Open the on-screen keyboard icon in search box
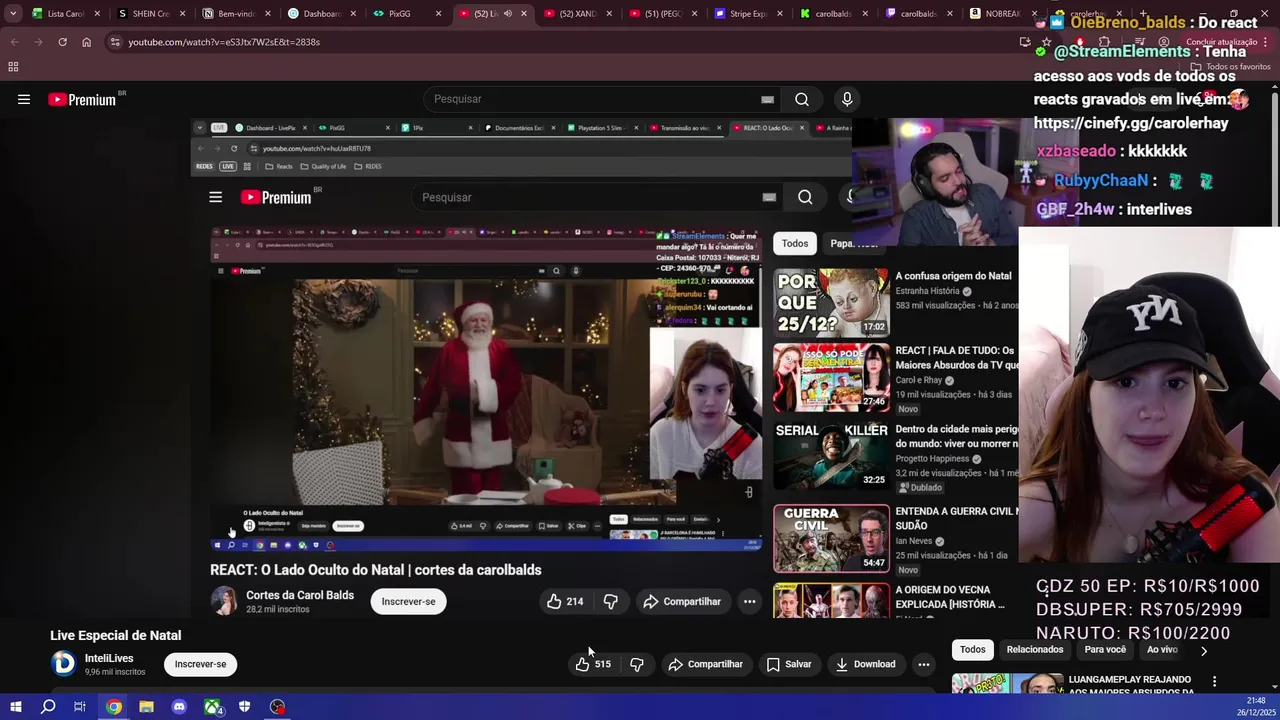The width and height of the screenshot is (1280, 720). point(767,99)
